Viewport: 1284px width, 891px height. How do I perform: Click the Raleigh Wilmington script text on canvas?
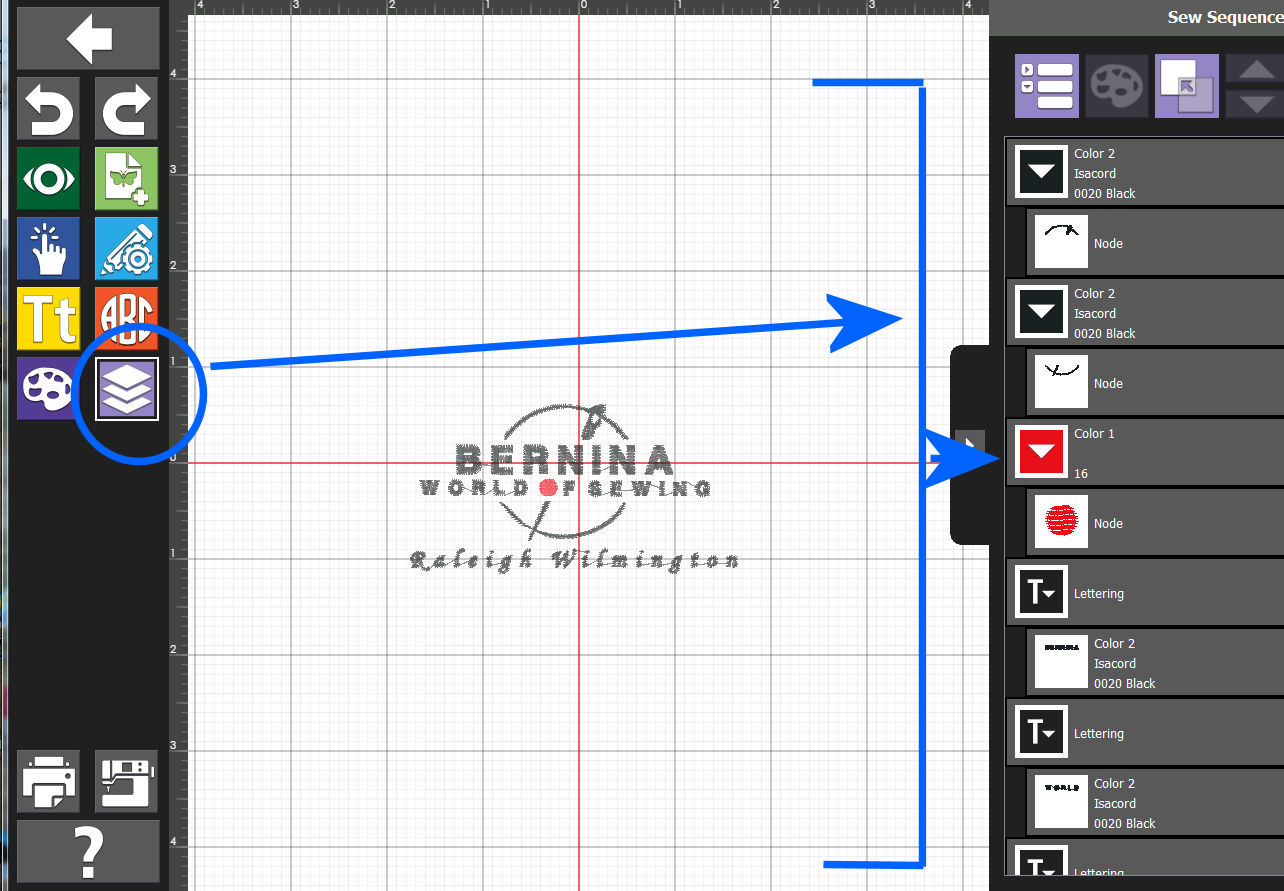[x=575, y=561]
